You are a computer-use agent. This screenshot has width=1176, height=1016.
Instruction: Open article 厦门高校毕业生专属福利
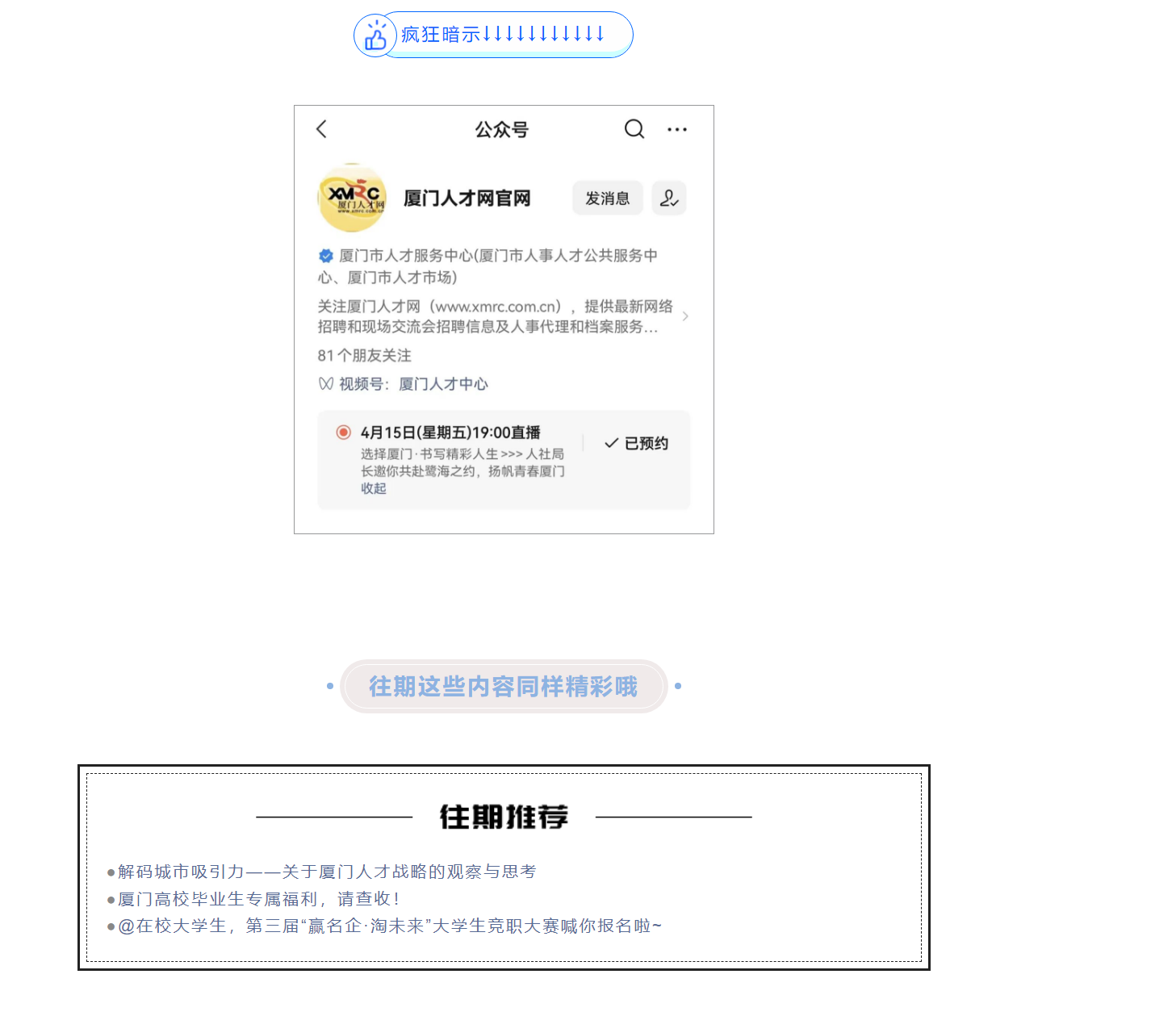pyautogui.click(x=258, y=899)
